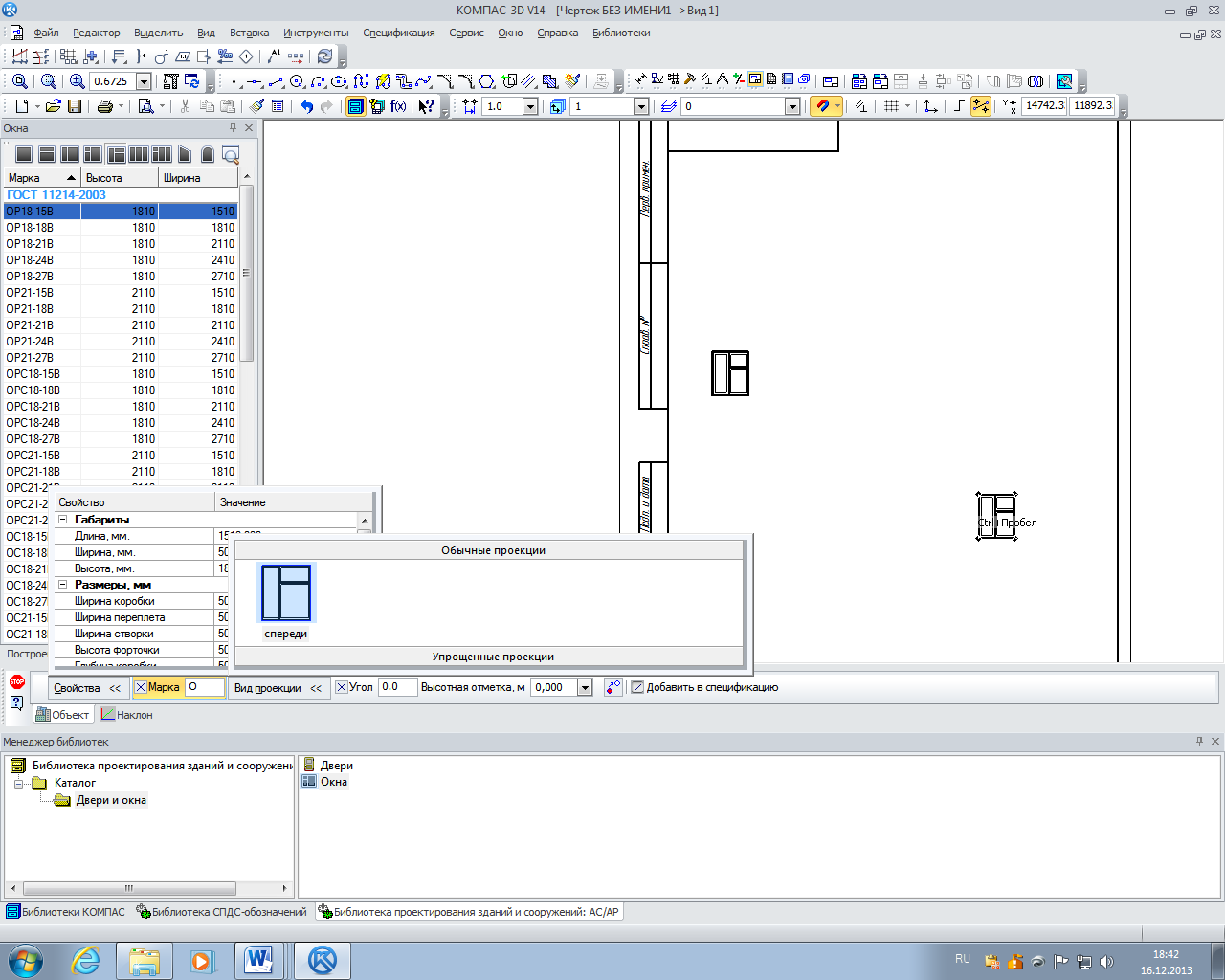
Task: Select the ОР21-24В row in the list
Action: [x=121, y=342]
